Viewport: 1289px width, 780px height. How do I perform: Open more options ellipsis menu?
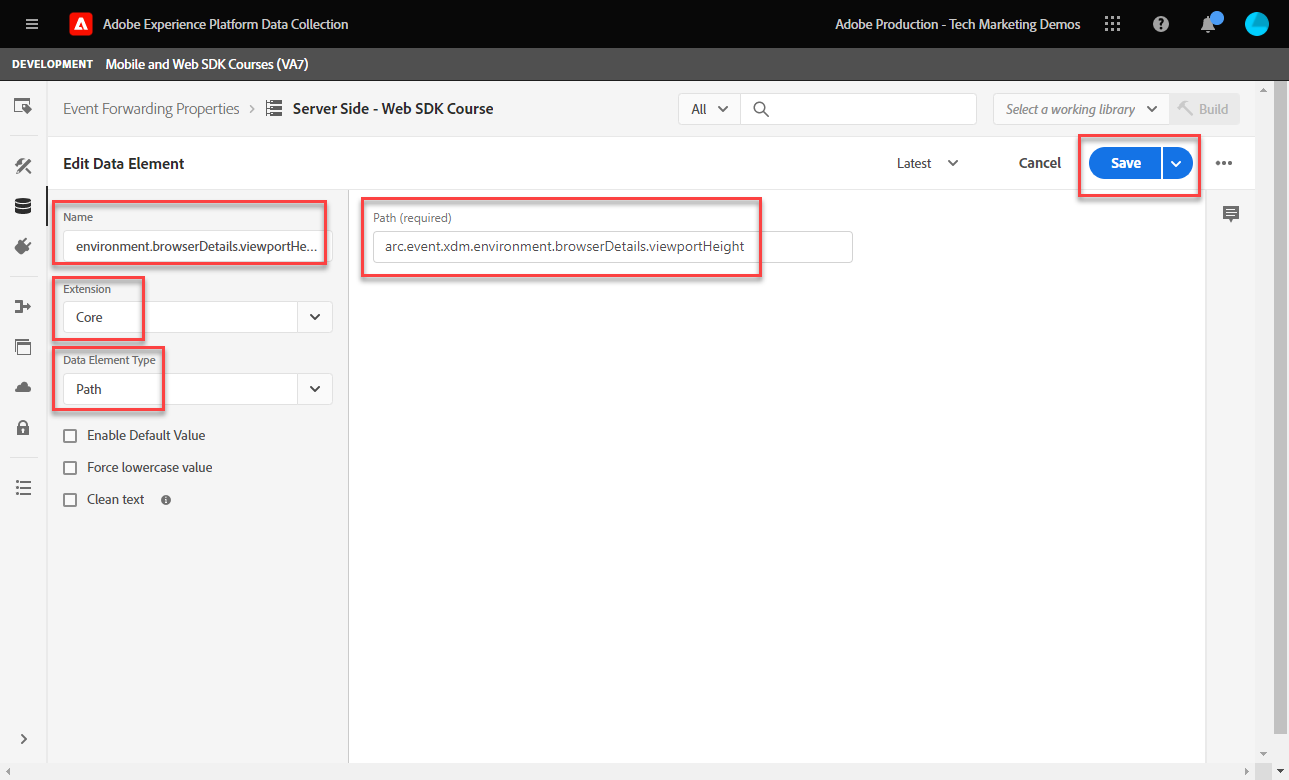(1224, 163)
